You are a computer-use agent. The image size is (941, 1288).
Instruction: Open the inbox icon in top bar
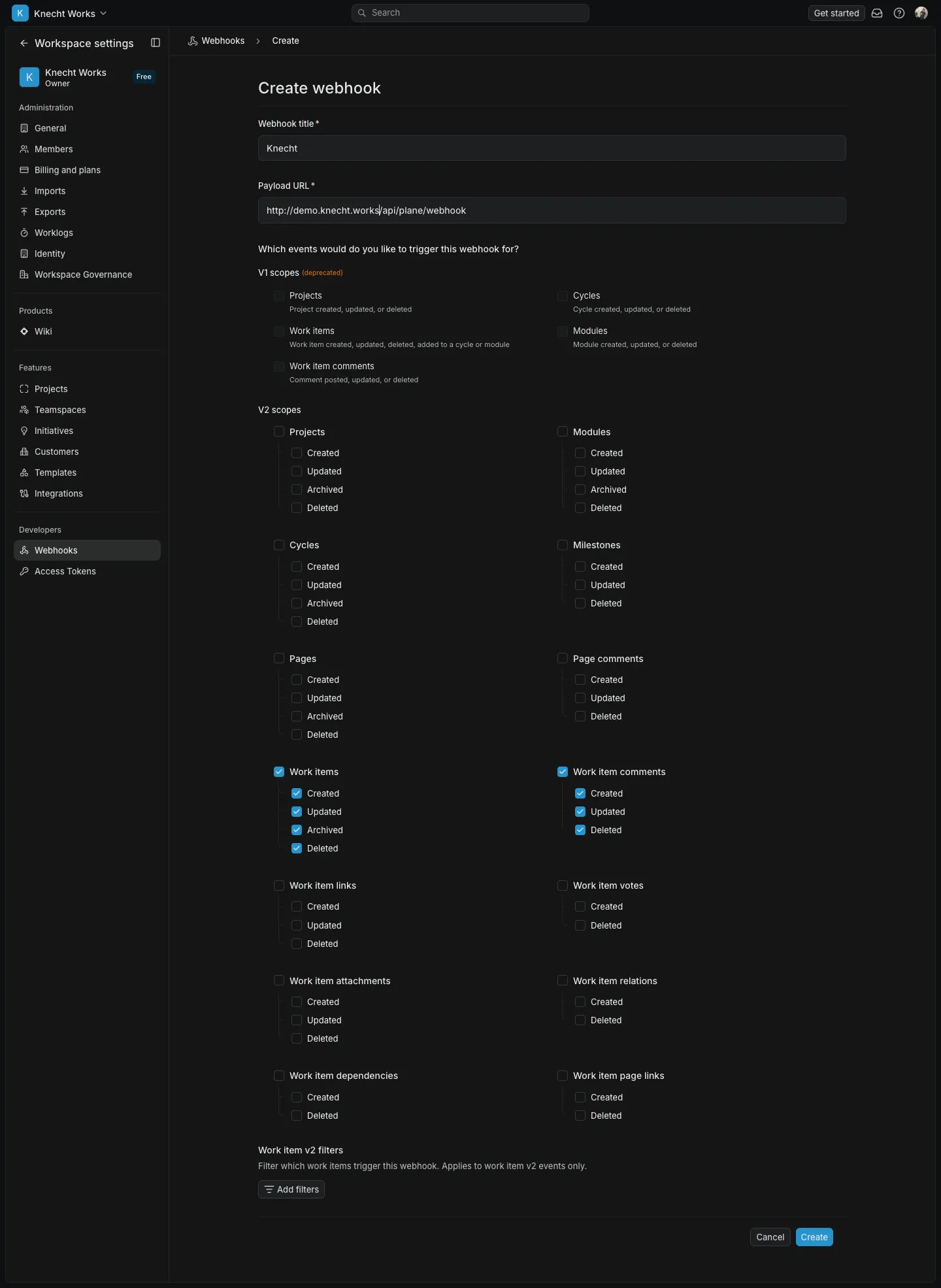877,13
